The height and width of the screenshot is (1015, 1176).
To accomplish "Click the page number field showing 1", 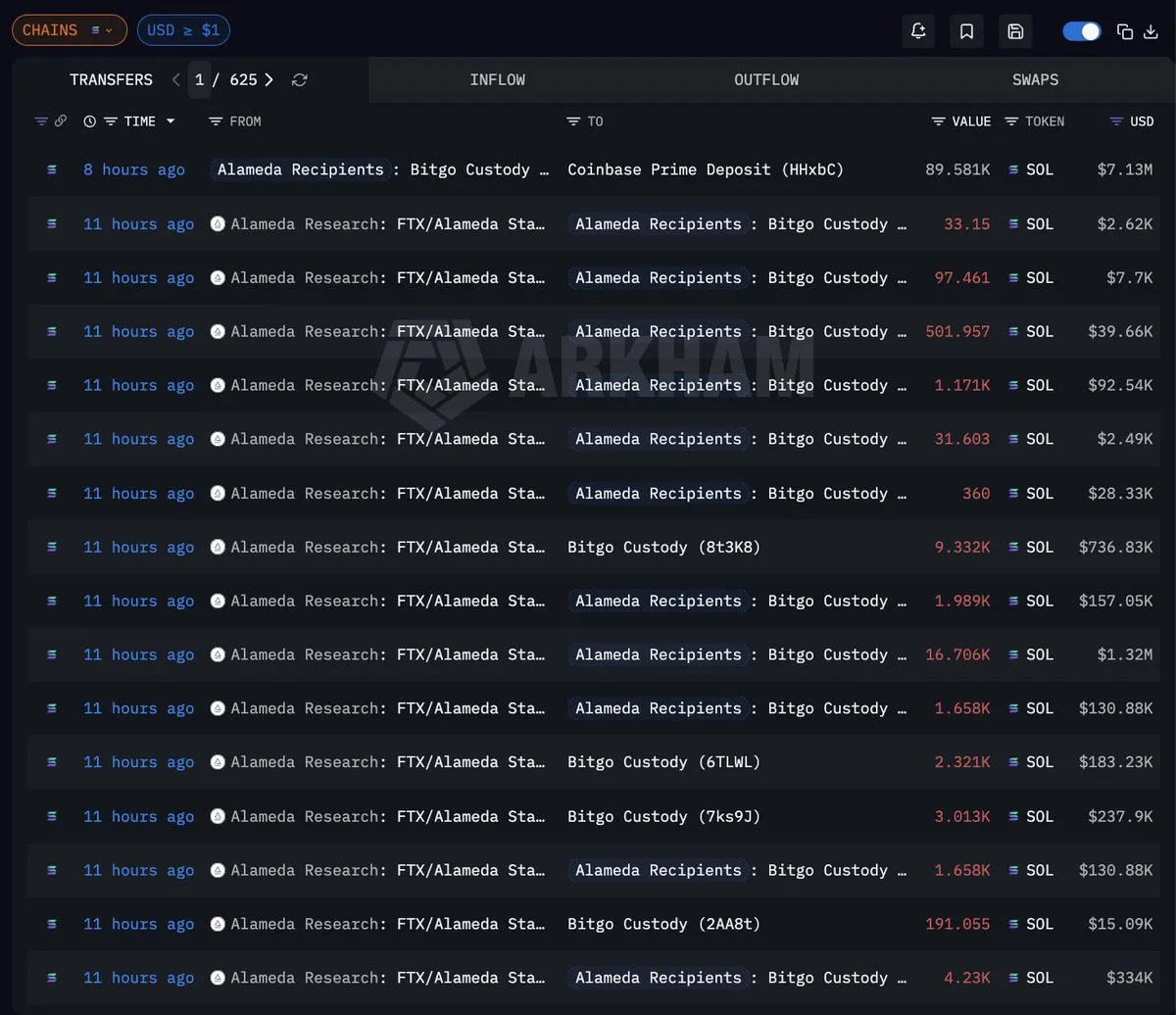I will click(x=200, y=80).
